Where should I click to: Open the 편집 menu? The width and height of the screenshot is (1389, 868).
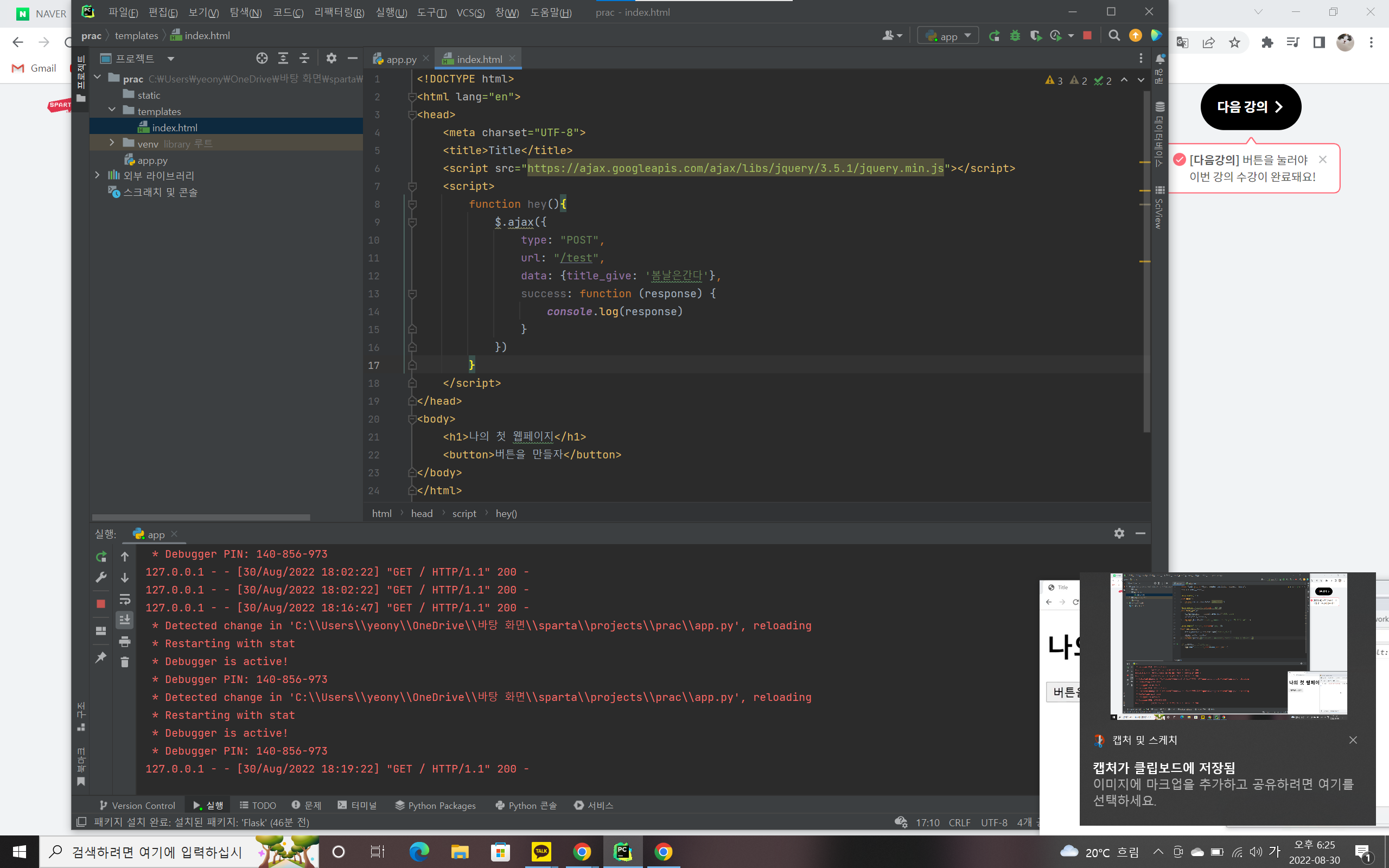click(163, 12)
